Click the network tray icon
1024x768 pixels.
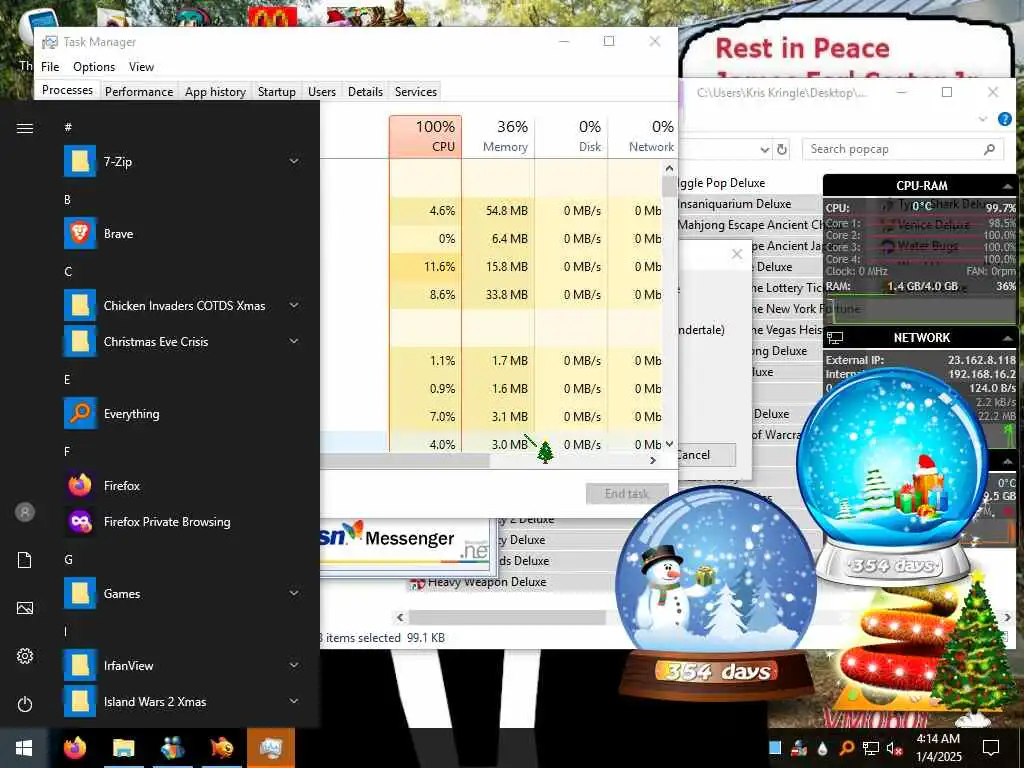871,748
